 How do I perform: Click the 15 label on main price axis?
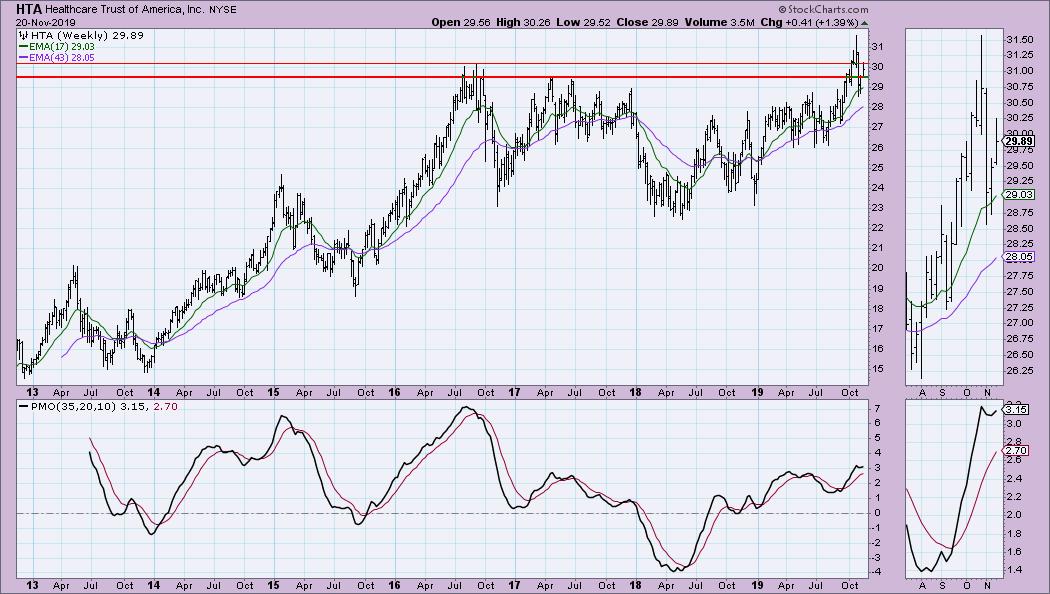[x=877, y=369]
